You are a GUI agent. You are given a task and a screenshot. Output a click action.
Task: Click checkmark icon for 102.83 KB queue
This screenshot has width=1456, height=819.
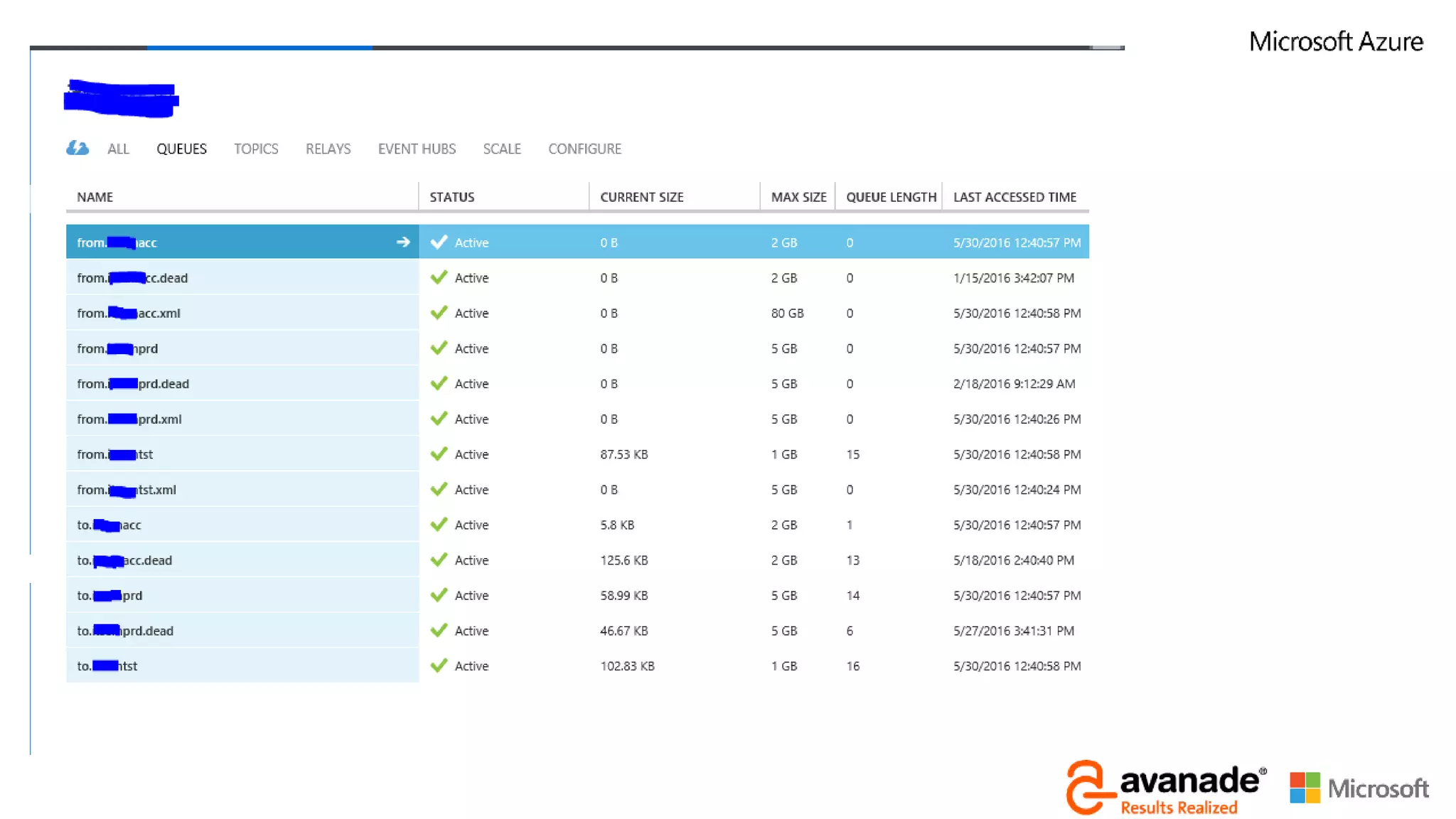coord(439,666)
